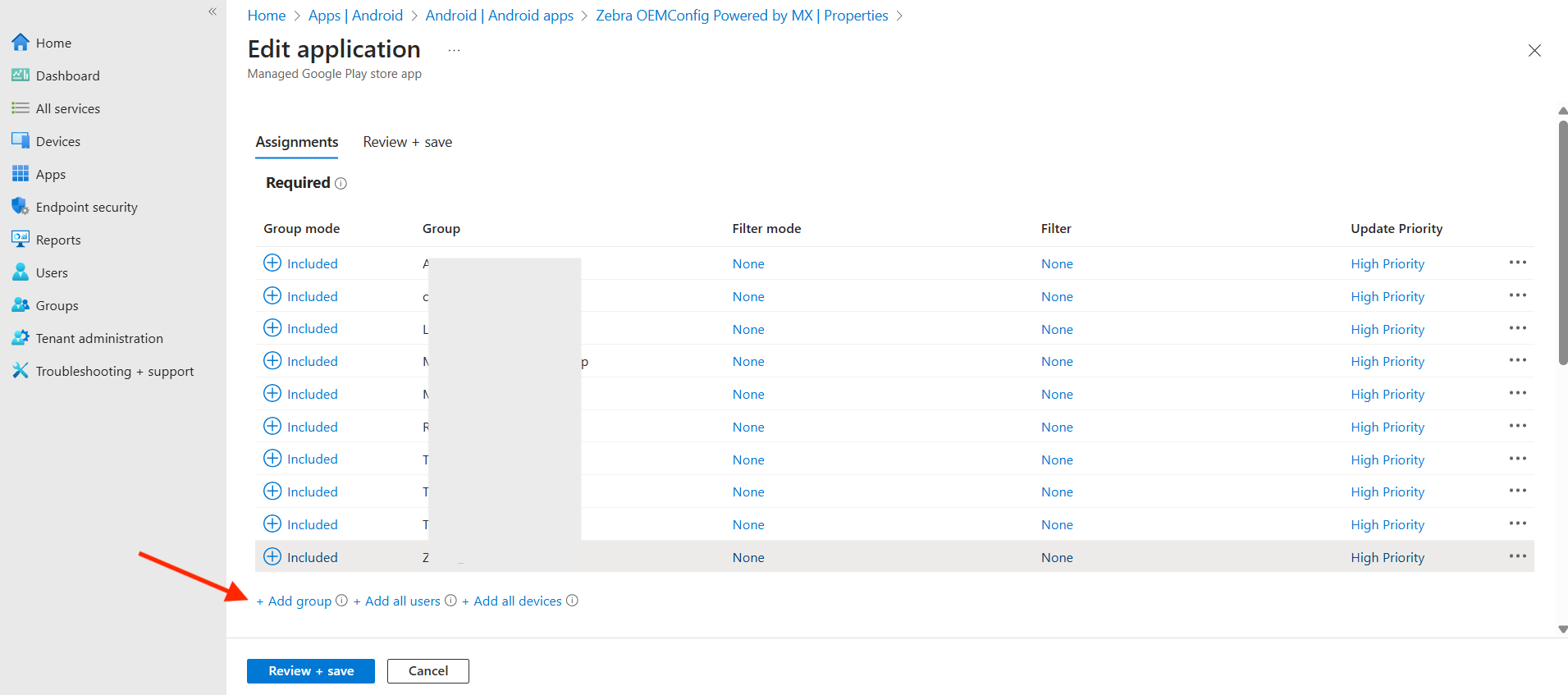Open Tenant administration gear icon

(x=21, y=337)
